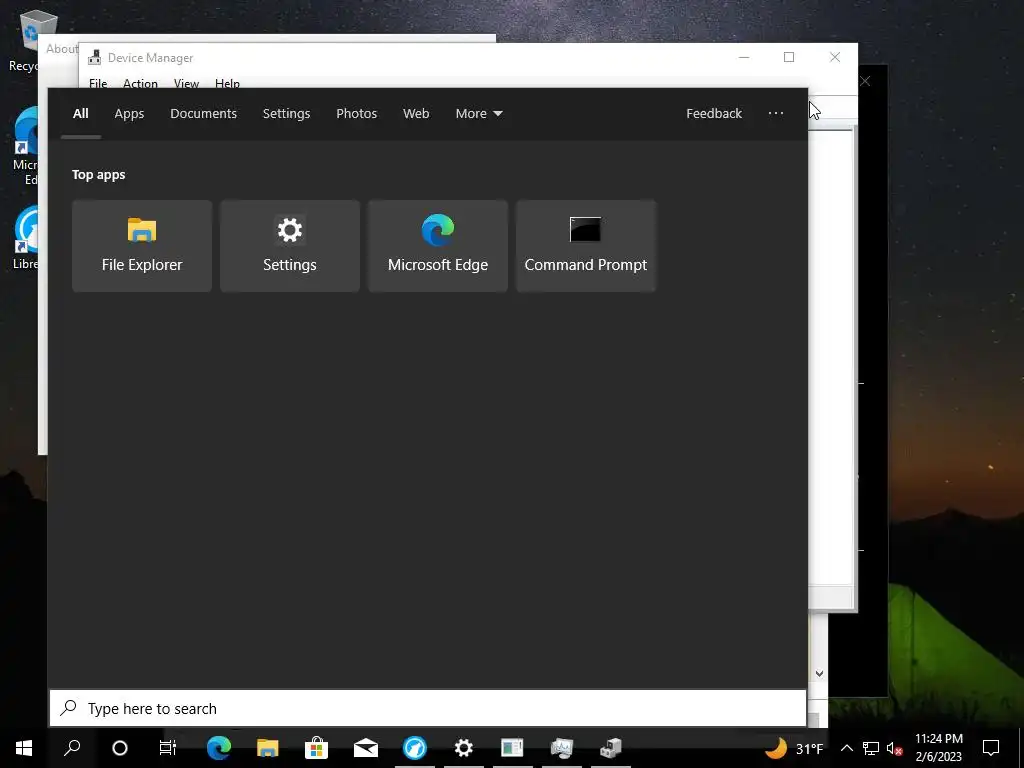Image resolution: width=1024 pixels, height=768 pixels.
Task: Open Command Prompt from Top apps
Action: click(x=586, y=246)
